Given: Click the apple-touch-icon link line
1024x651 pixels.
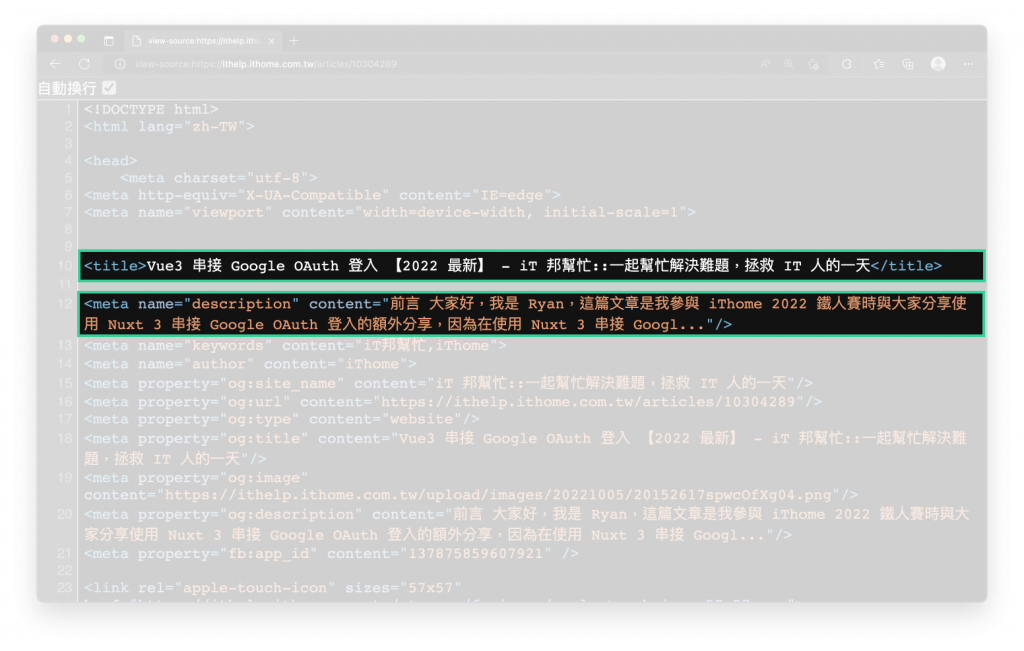Looking at the screenshot, I should [x=272, y=588].
